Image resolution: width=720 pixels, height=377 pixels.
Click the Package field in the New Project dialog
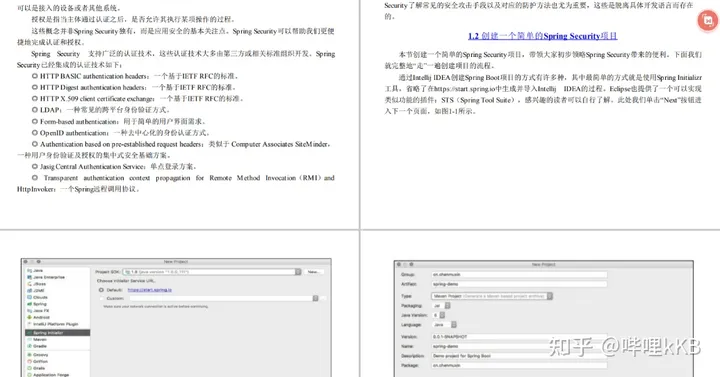pos(519,366)
